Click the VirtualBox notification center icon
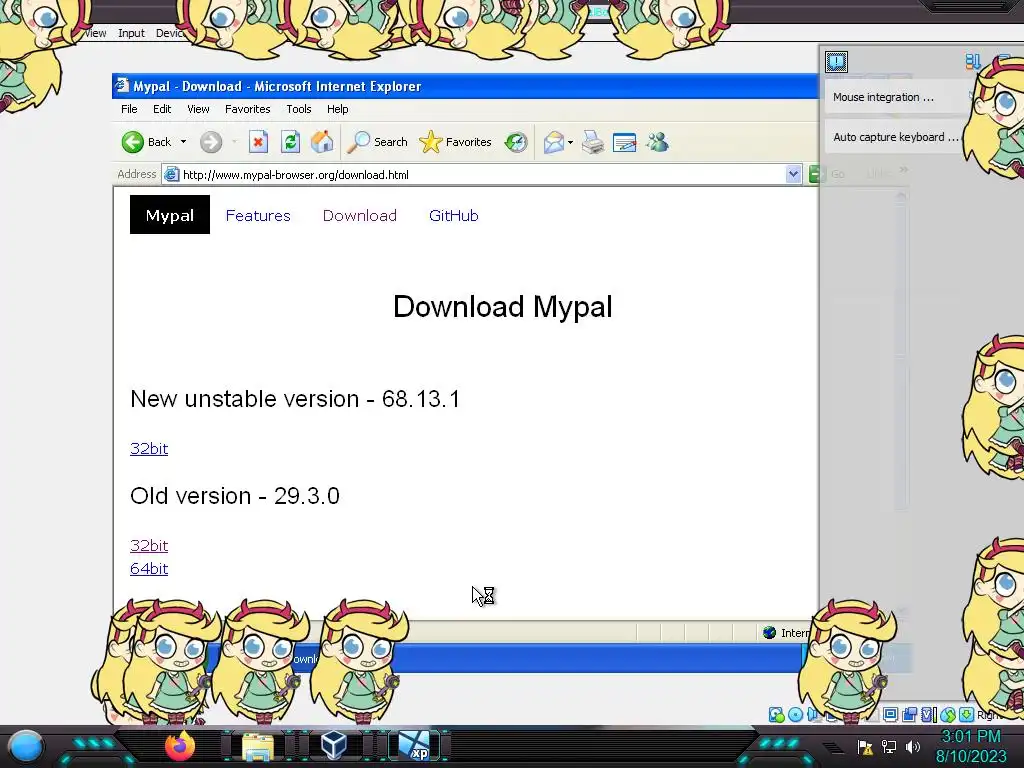This screenshot has width=1024, height=768. (x=837, y=61)
